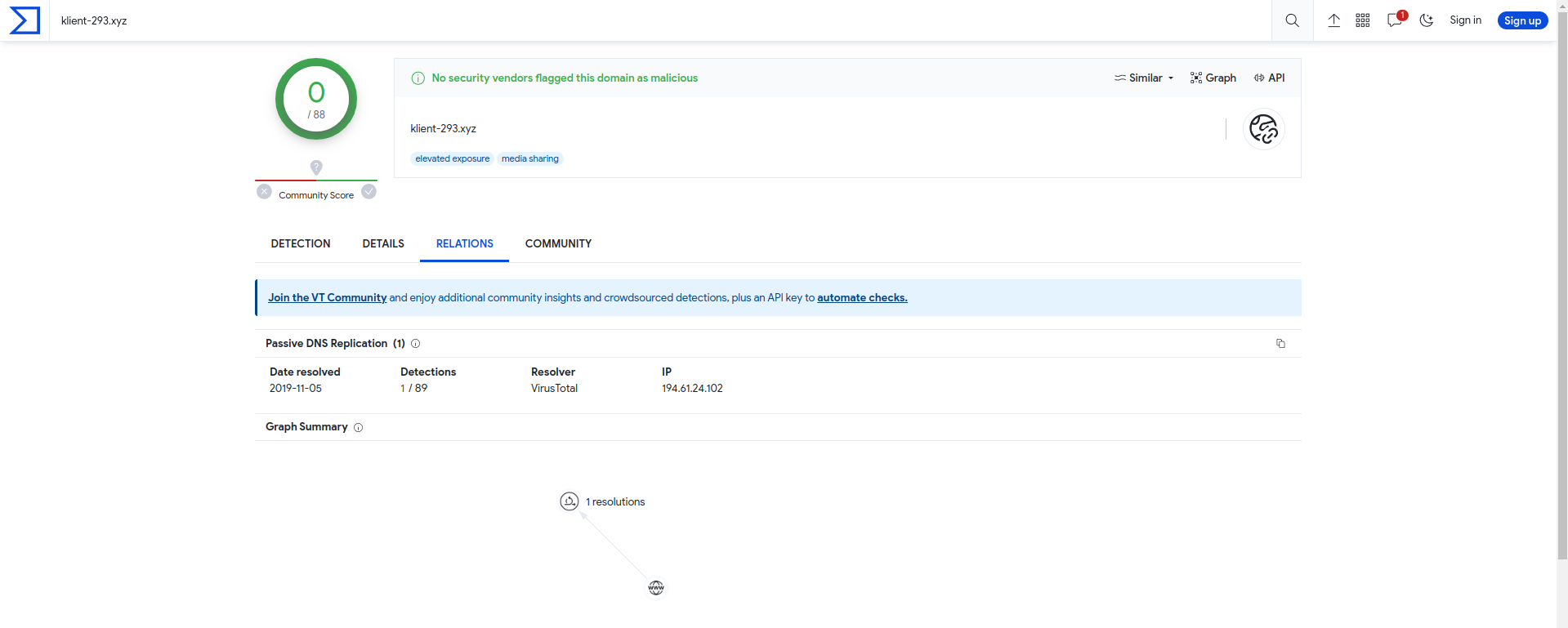The width and height of the screenshot is (1568, 628).
Task: Copy the Passive DNS Replication data
Action: click(1280, 344)
